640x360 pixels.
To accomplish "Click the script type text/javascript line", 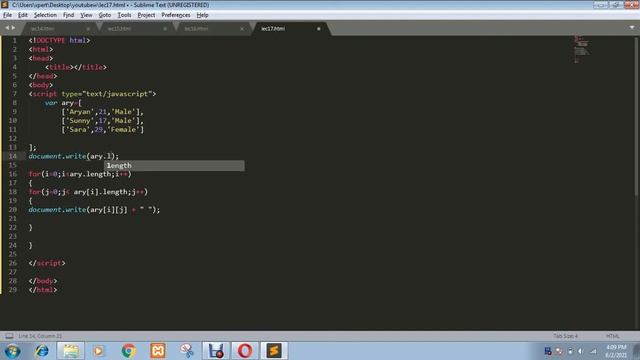I will (x=92, y=94).
